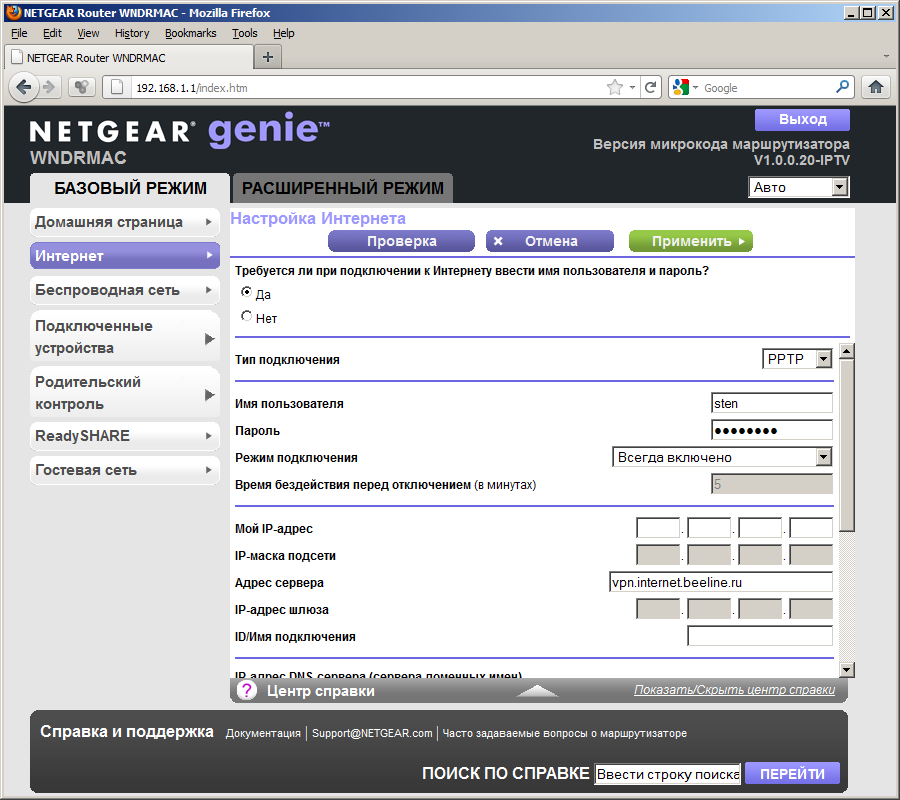Viewport: 900px width, 800px height.
Task: Click the 'ПЕРЕЙТИ' search go button
Action: pos(792,774)
